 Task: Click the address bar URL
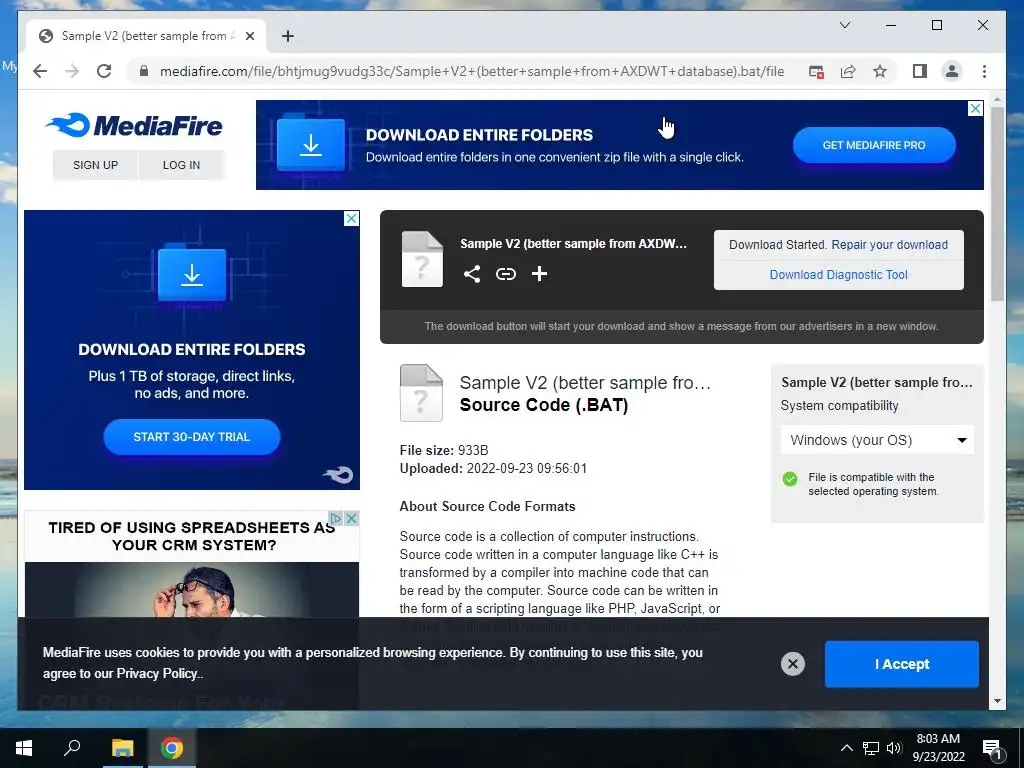[x=472, y=71]
